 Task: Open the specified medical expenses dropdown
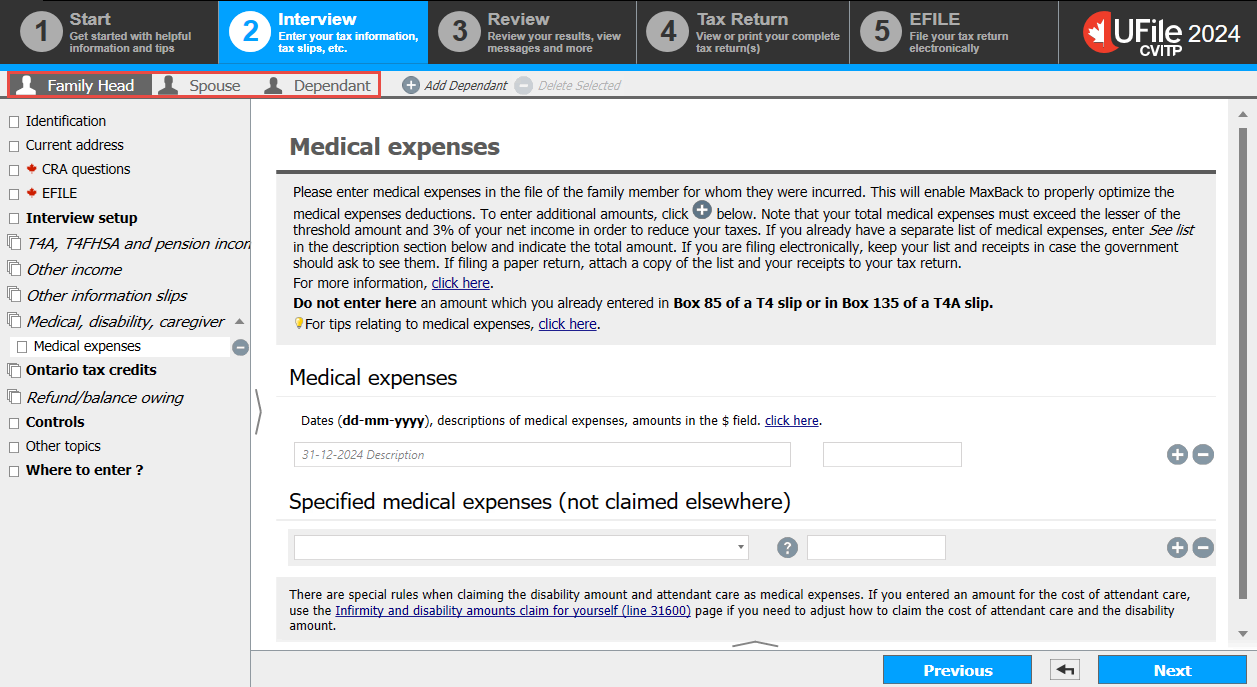[521, 547]
